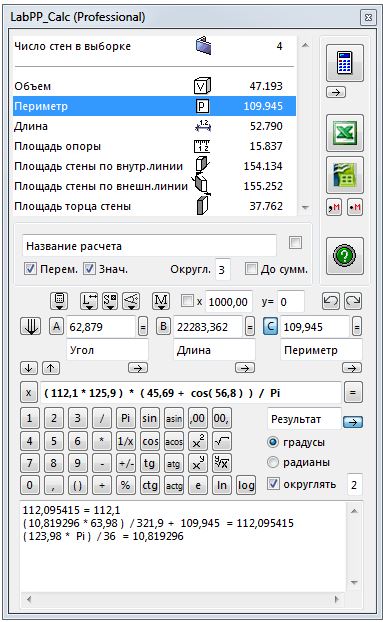383x622 pixels.
Task: Select the Объем row
Action: [x=155, y=86]
